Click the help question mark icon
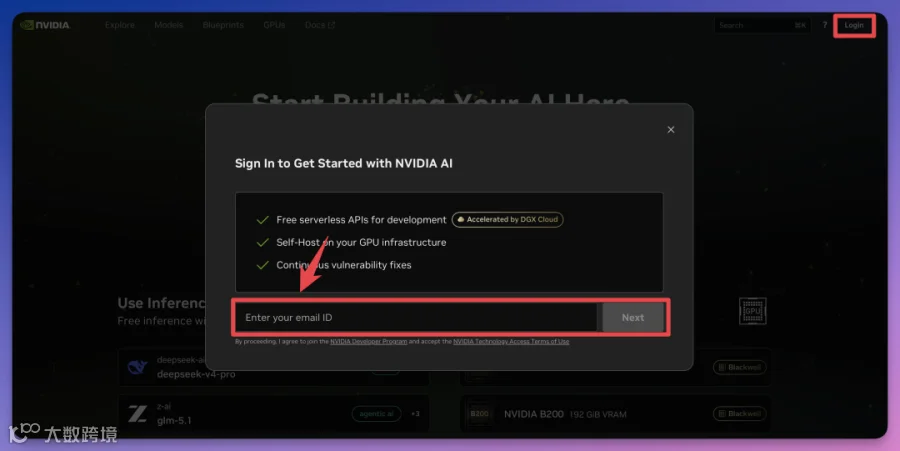 [x=825, y=25]
